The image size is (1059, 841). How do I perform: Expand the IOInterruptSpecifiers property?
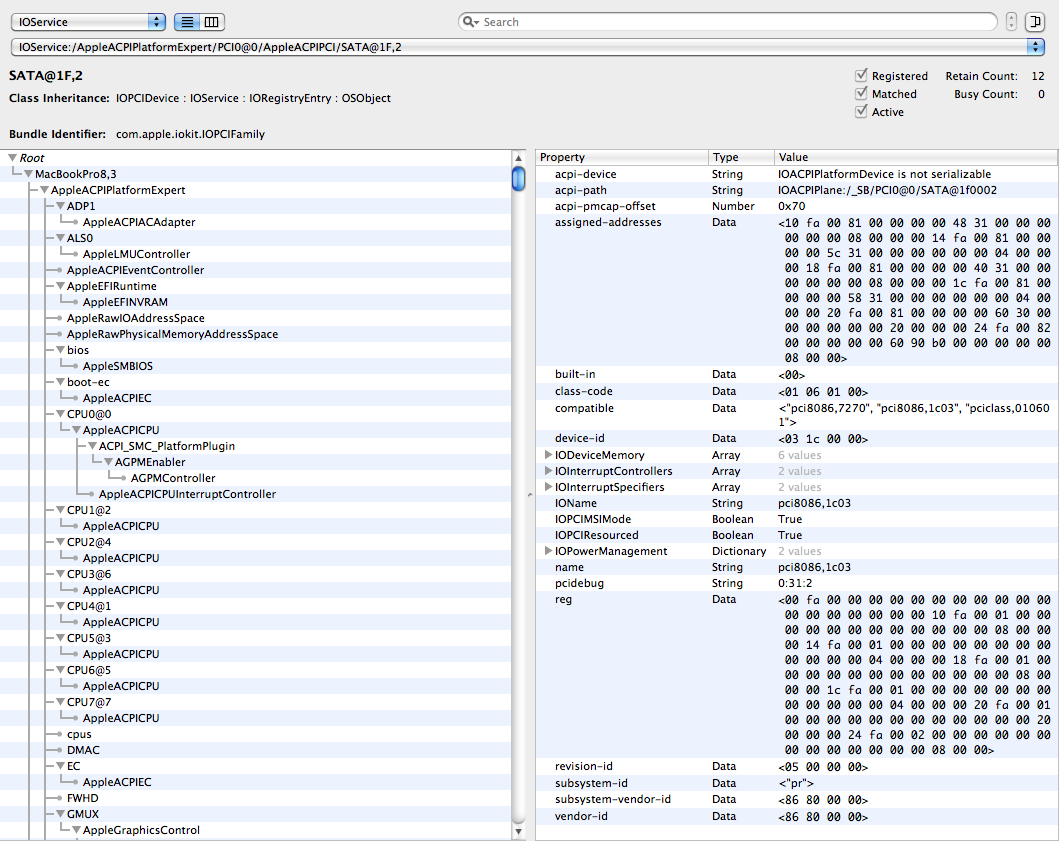tap(548, 487)
